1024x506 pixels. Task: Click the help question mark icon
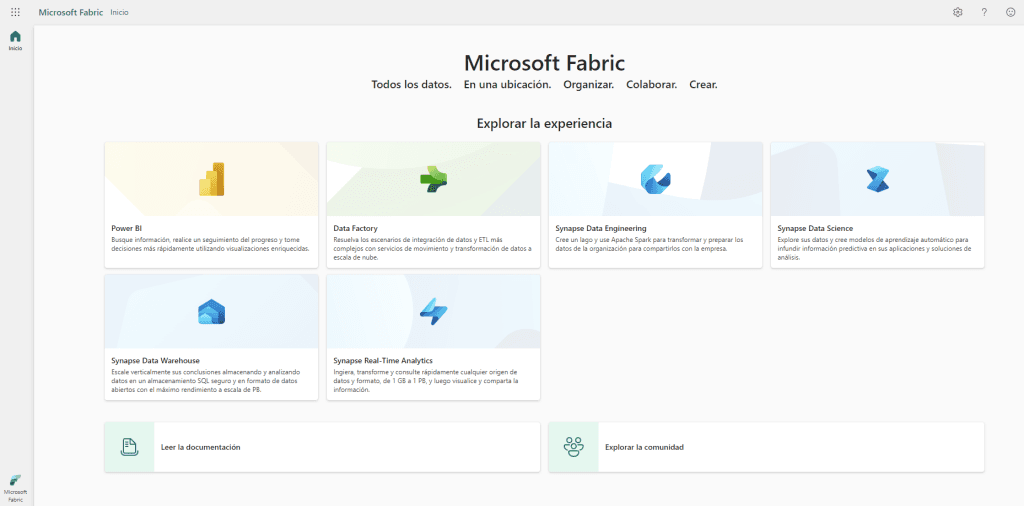coord(984,12)
